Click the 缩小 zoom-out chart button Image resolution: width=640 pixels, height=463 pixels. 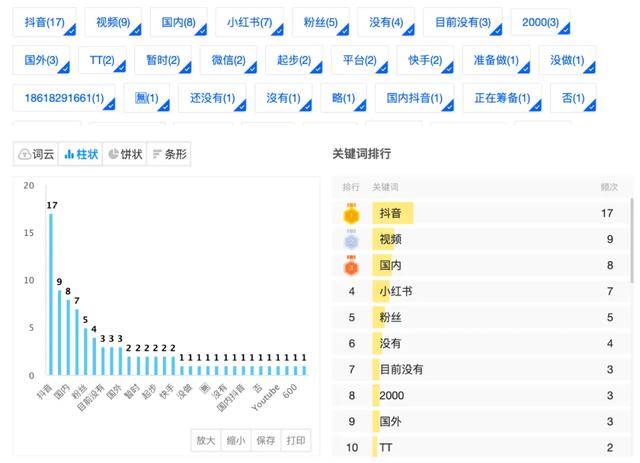coord(236,440)
